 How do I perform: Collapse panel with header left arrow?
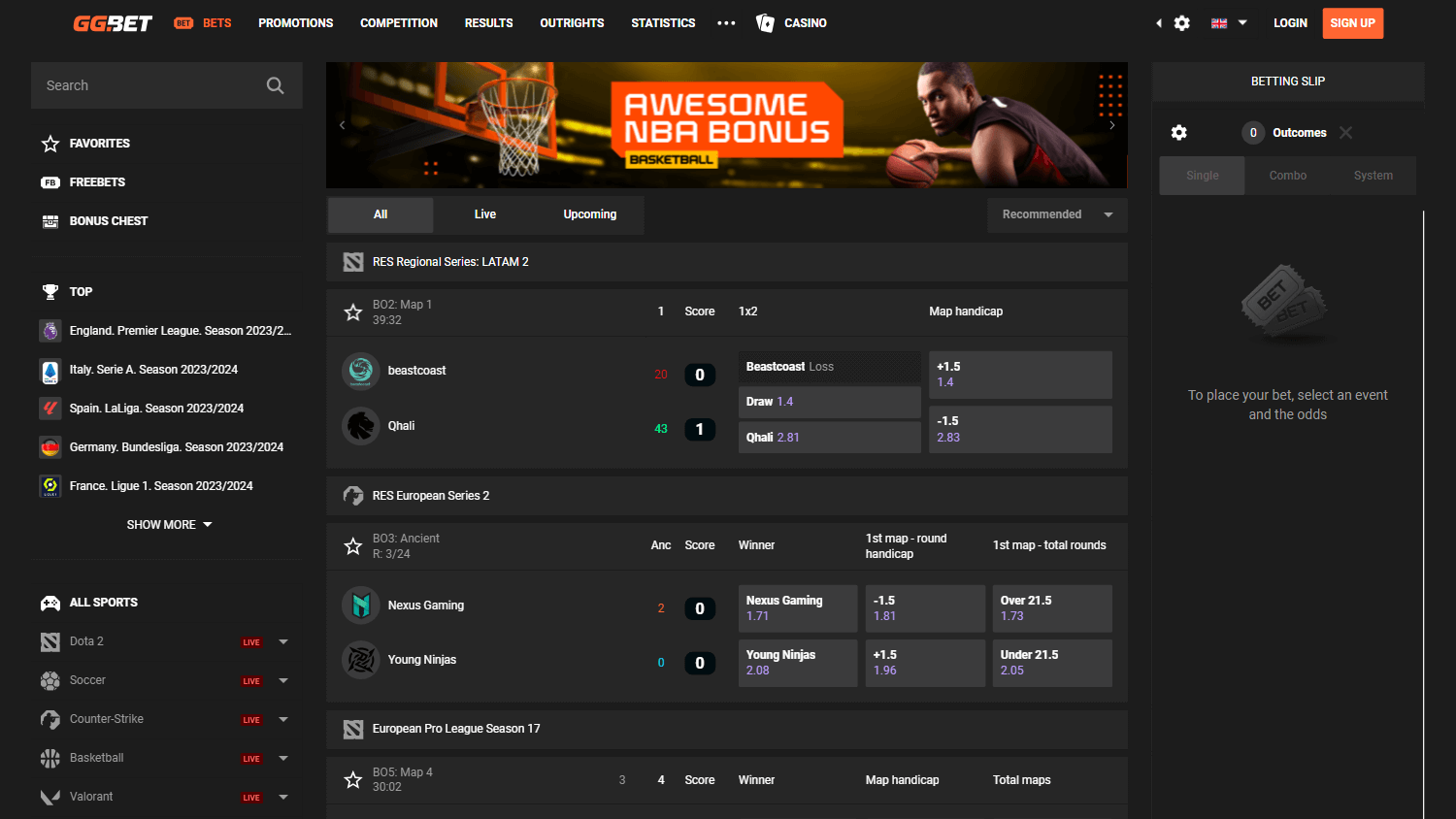click(1159, 23)
